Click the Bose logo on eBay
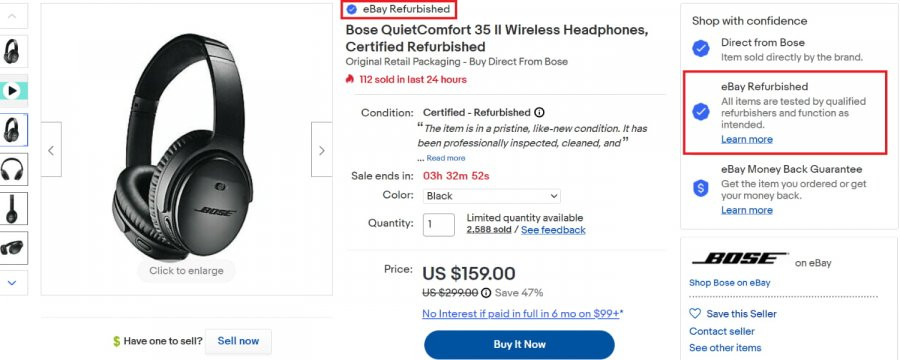This screenshot has height=360, width=900. 740,258
